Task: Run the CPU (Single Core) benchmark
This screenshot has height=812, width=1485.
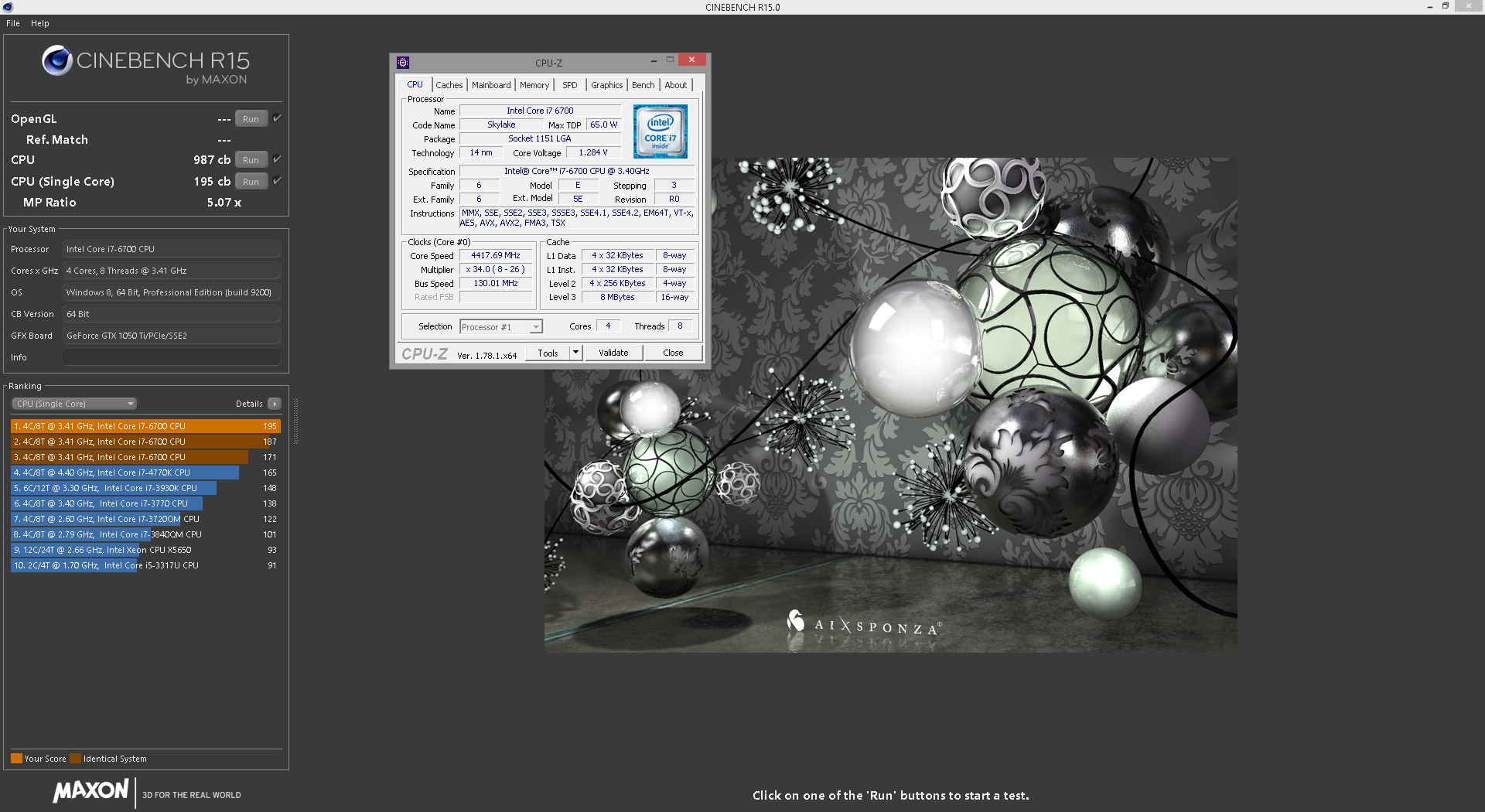Action: (251, 182)
